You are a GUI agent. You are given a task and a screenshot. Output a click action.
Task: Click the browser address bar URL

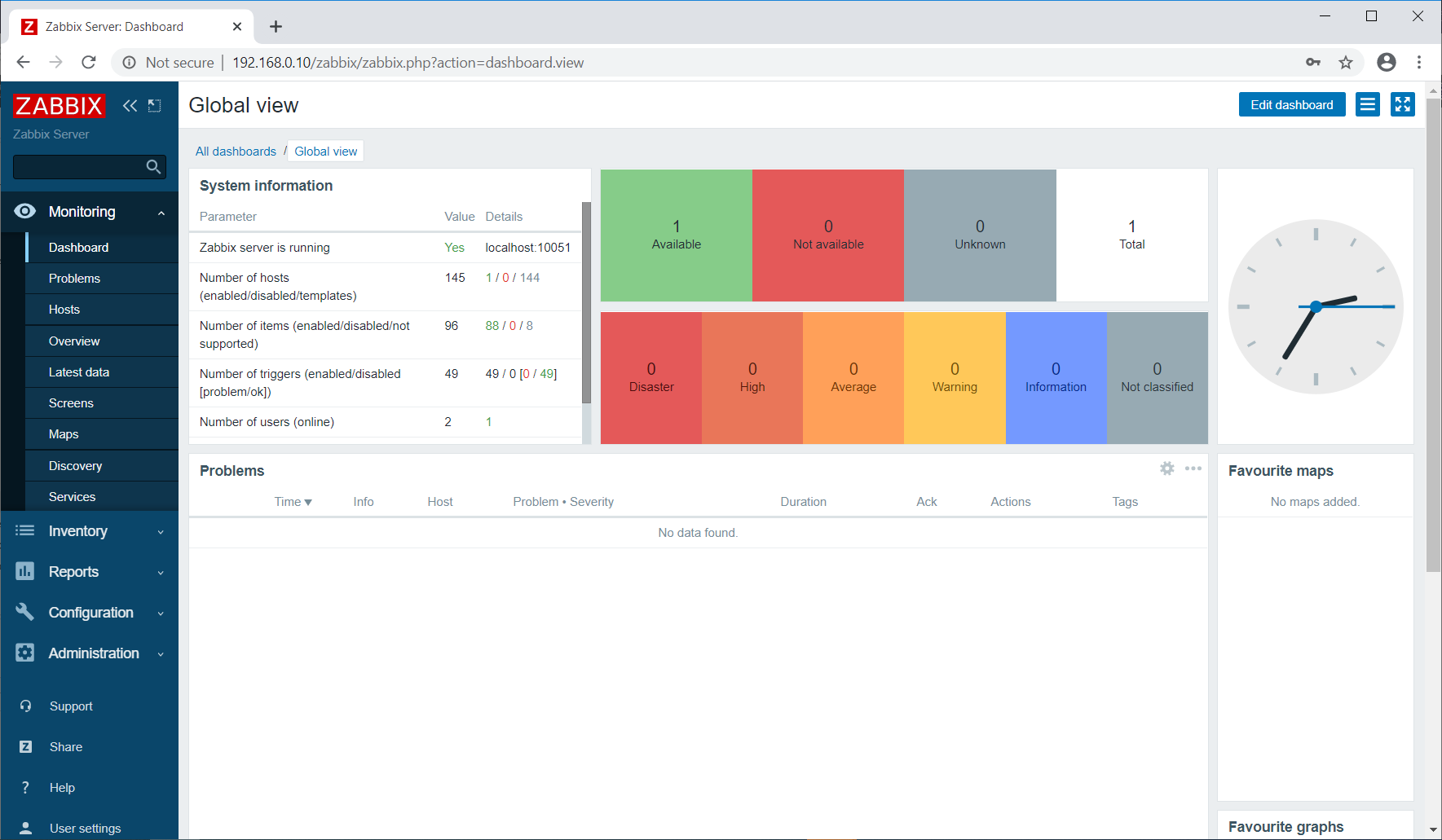coord(408,63)
